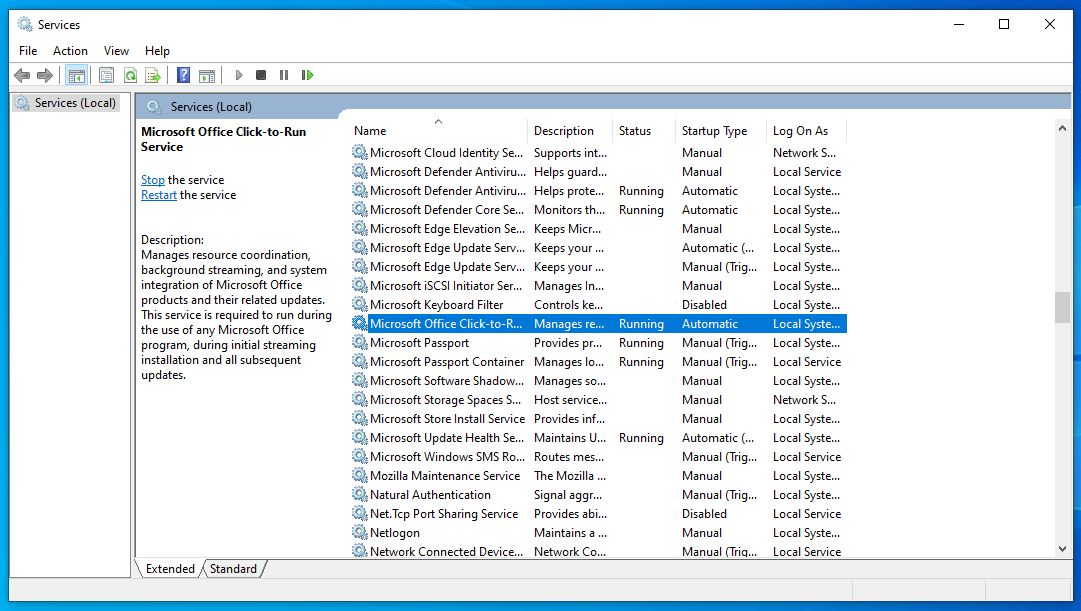Click the Stop Service square icon

[261, 75]
